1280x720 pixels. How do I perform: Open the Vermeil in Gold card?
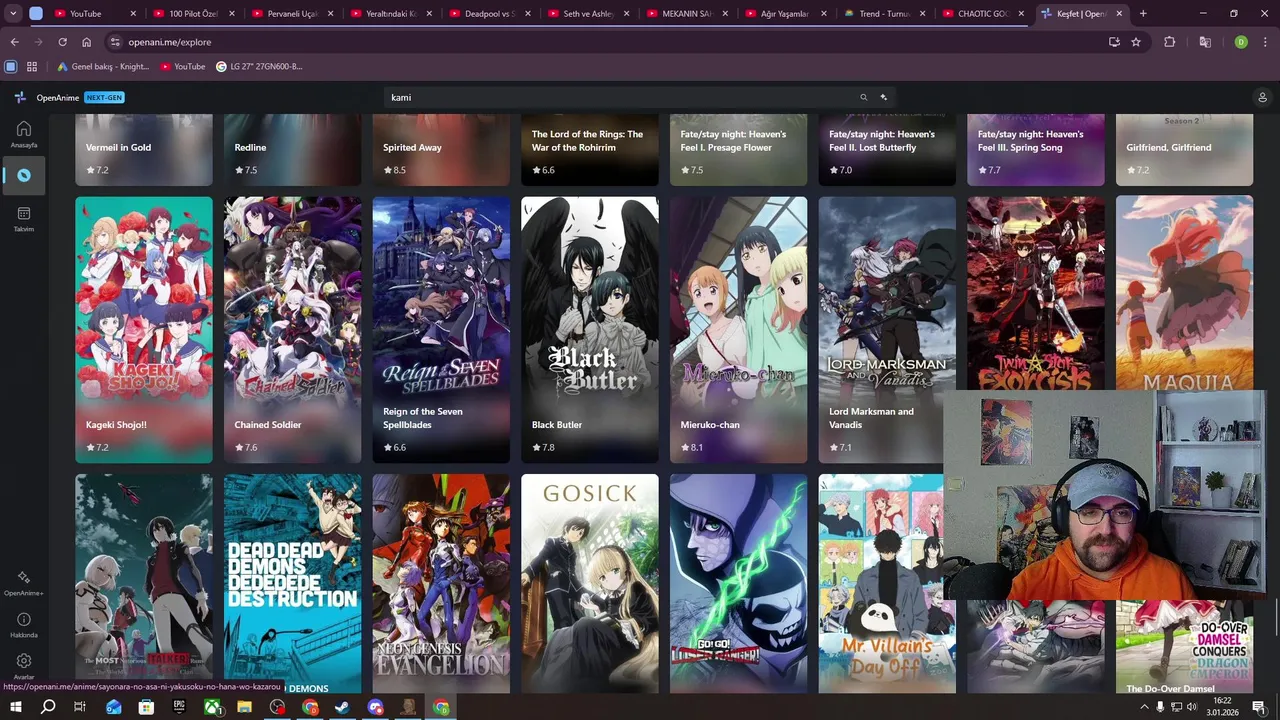(144, 150)
